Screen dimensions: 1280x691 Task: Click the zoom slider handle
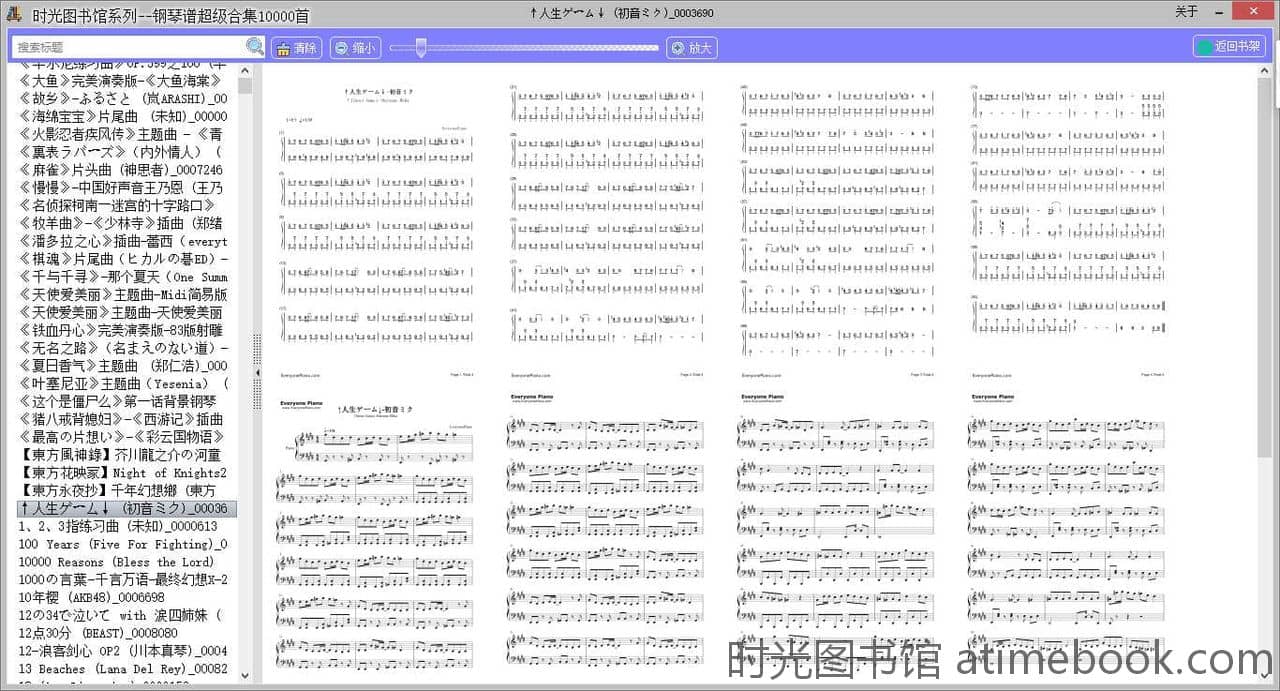pyautogui.click(x=421, y=47)
